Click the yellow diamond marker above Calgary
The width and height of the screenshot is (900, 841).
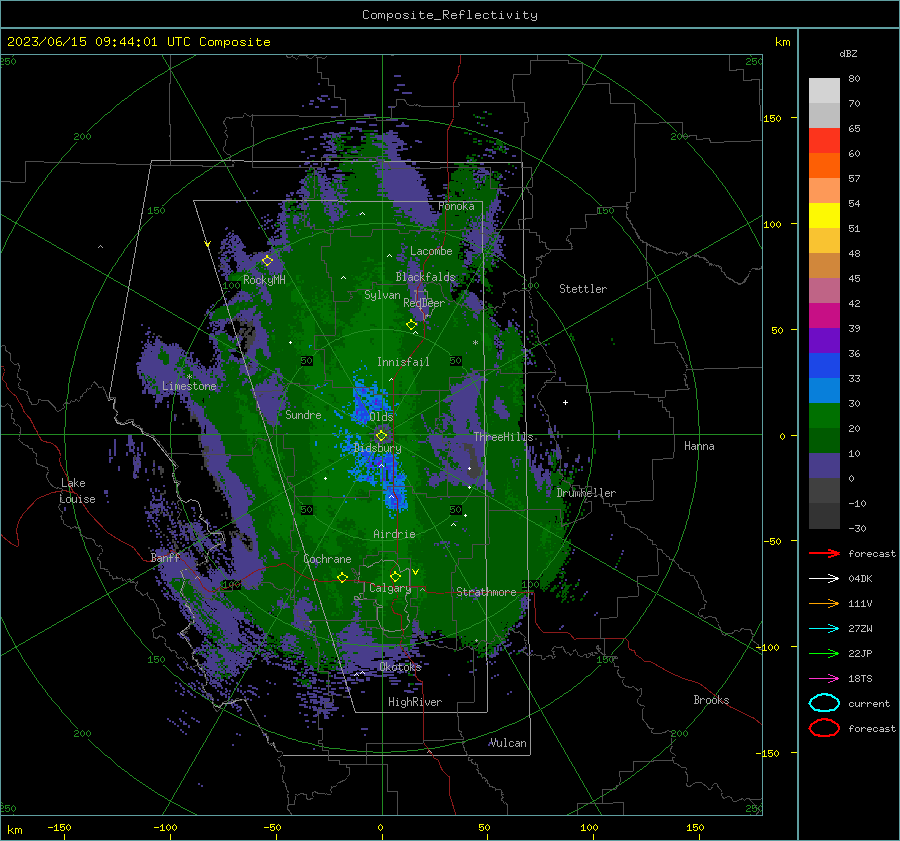coord(395,576)
